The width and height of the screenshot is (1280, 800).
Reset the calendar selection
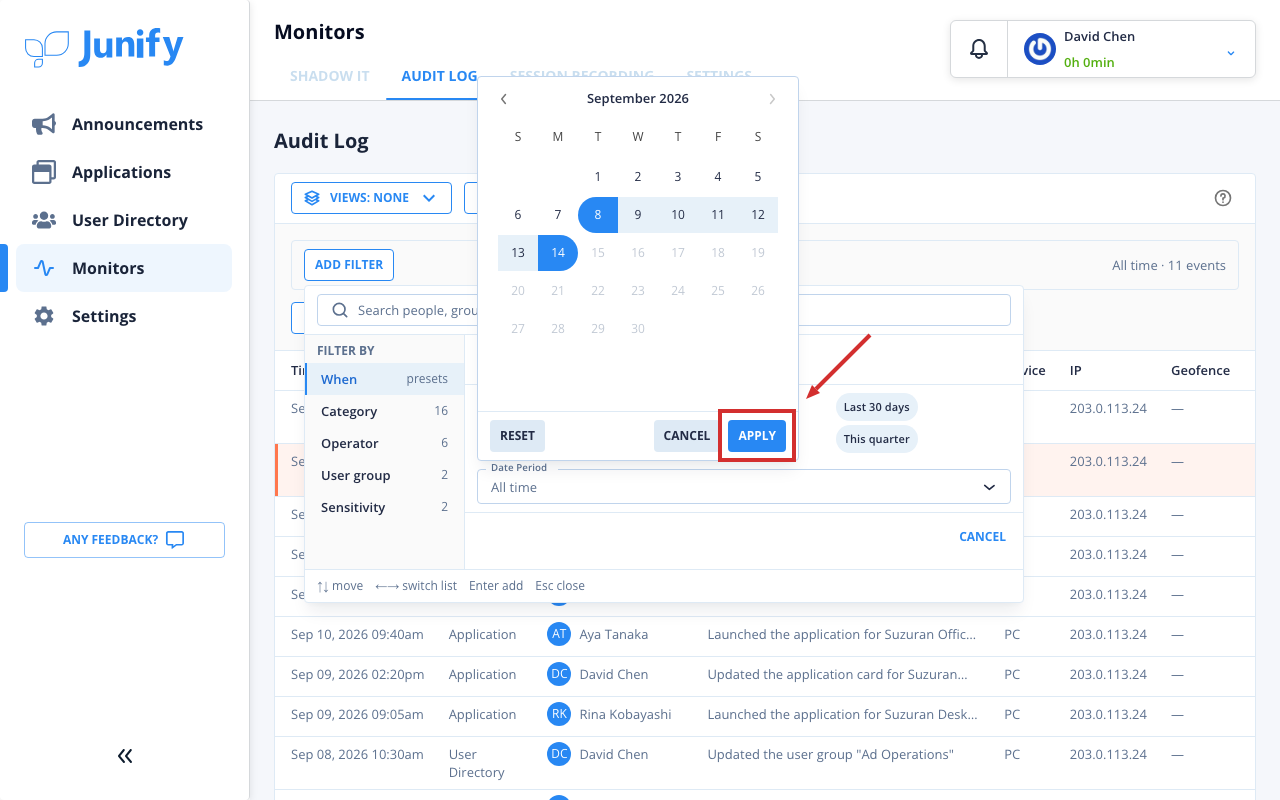(517, 436)
